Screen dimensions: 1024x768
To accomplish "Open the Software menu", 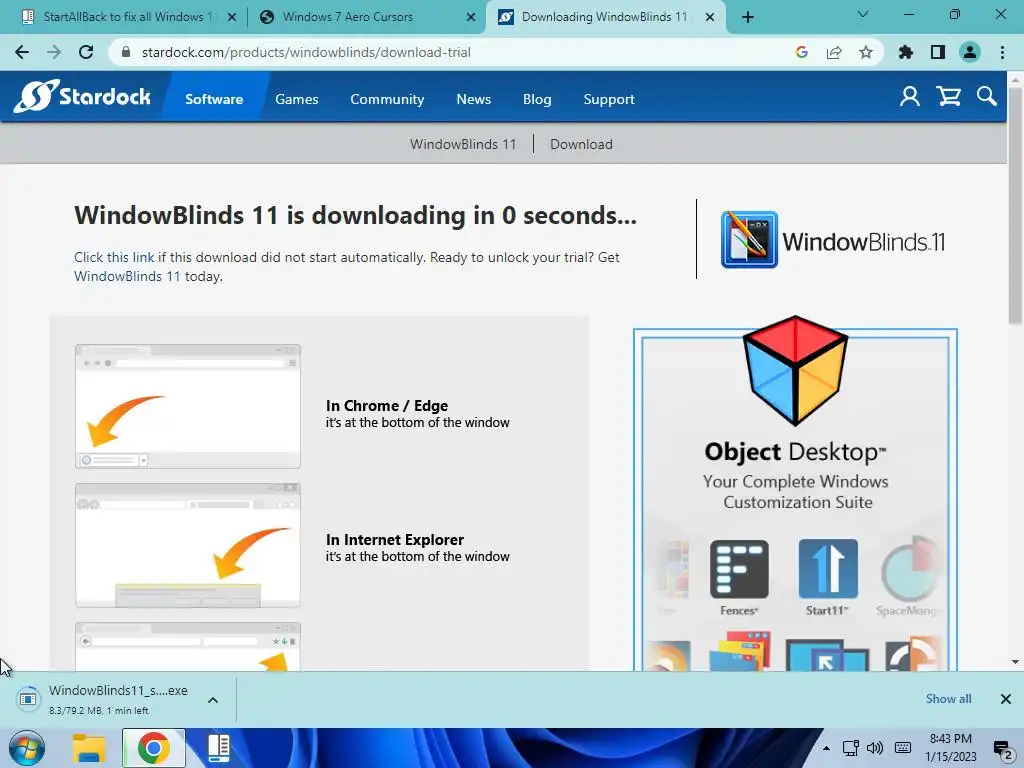I will [214, 99].
